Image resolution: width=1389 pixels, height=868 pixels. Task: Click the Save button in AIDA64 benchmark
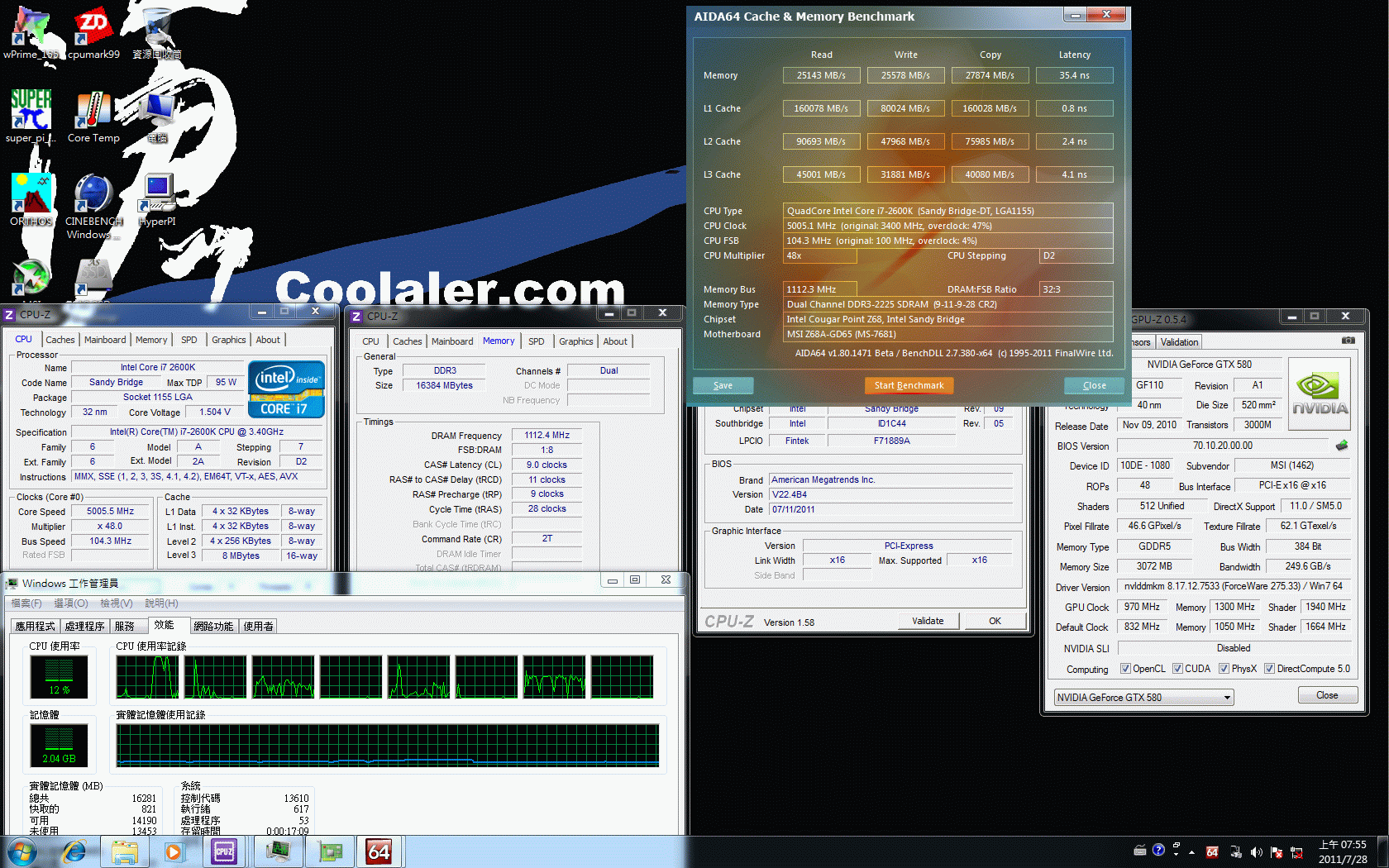(723, 385)
